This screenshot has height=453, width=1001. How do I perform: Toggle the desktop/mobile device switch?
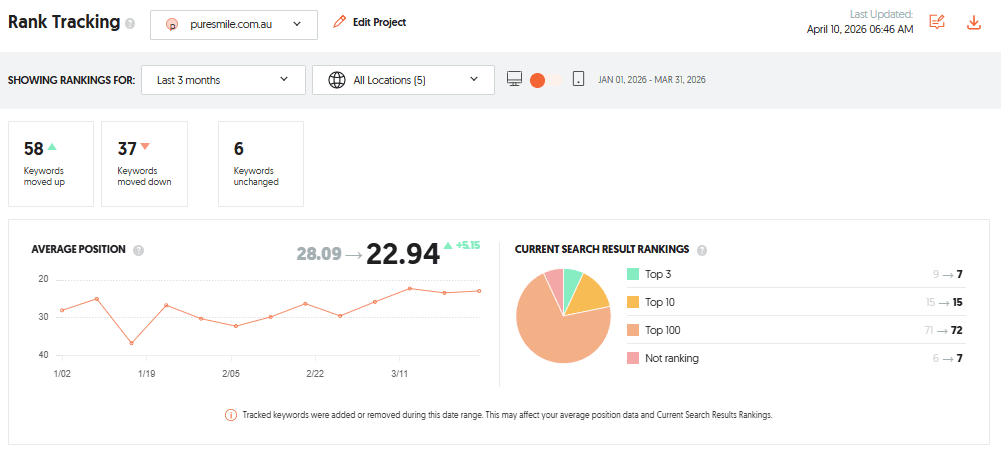pyautogui.click(x=546, y=80)
